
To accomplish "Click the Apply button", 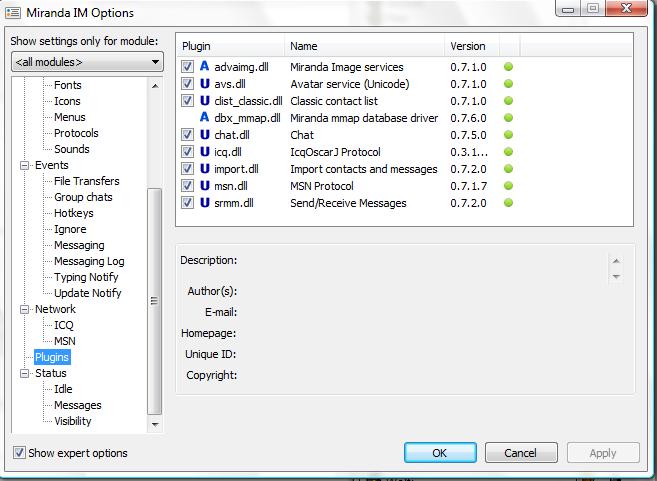I will 603,453.
